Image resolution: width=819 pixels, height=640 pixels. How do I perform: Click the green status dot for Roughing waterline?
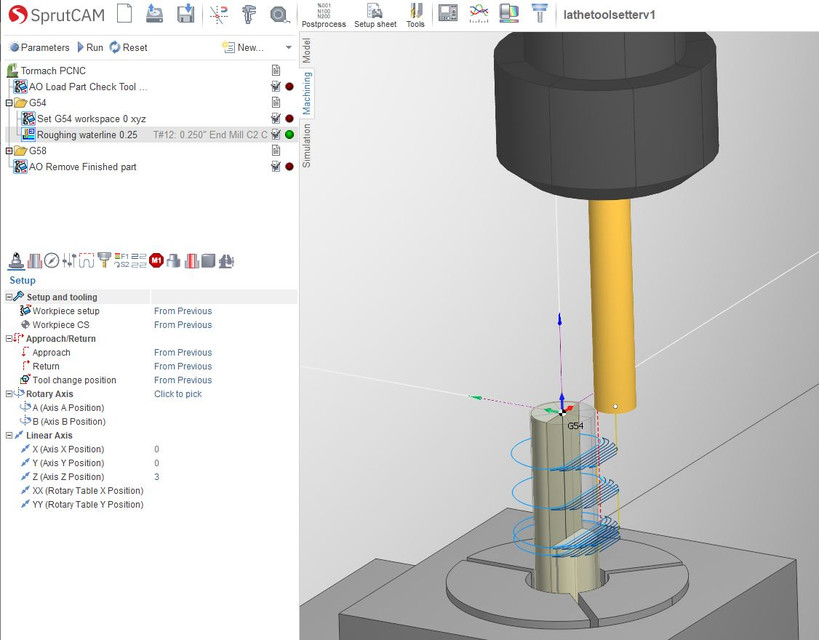click(x=289, y=134)
